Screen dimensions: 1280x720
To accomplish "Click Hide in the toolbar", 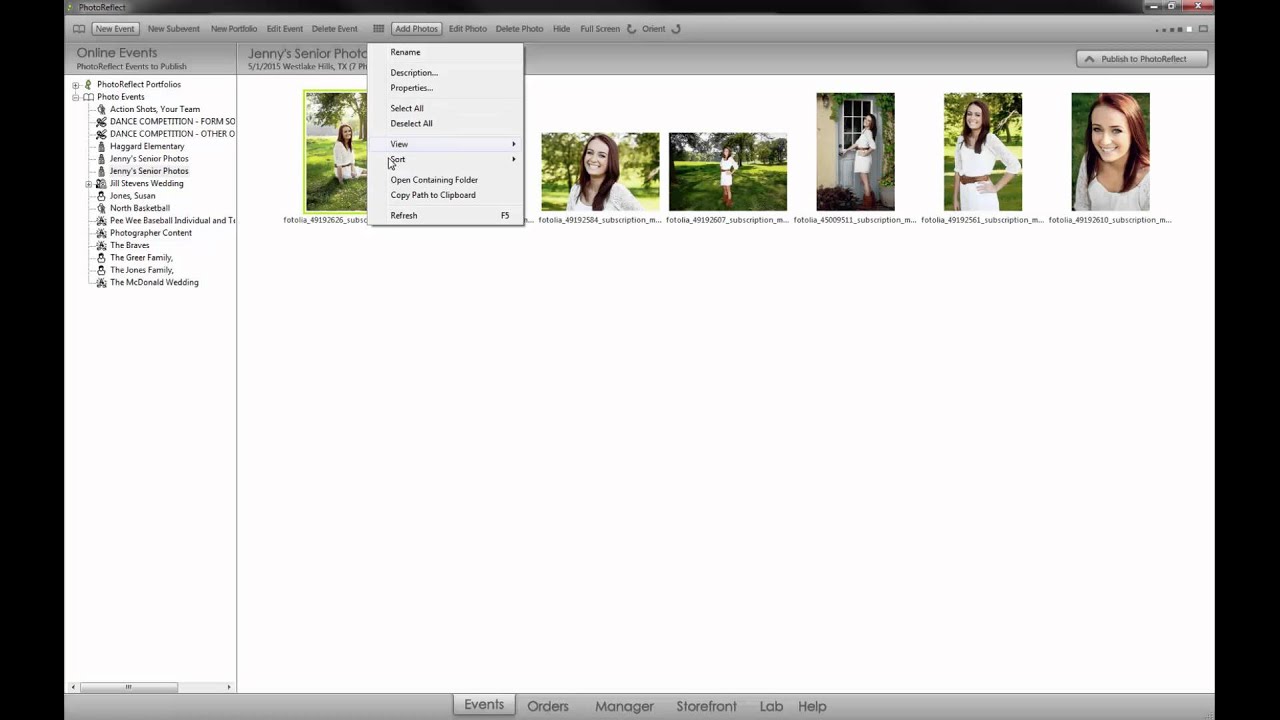I will click(562, 29).
